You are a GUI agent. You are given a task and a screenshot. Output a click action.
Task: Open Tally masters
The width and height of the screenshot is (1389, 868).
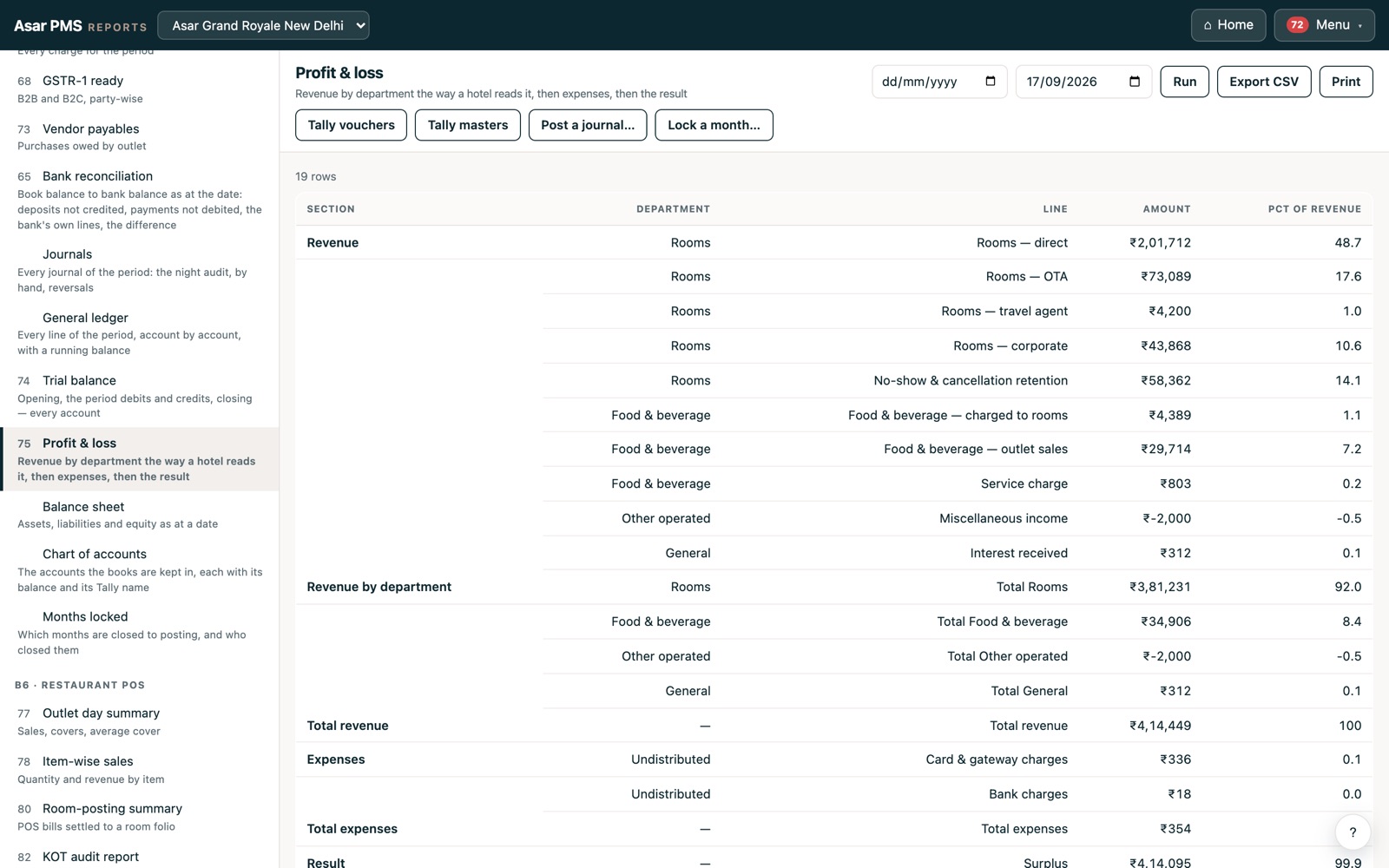(x=468, y=125)
